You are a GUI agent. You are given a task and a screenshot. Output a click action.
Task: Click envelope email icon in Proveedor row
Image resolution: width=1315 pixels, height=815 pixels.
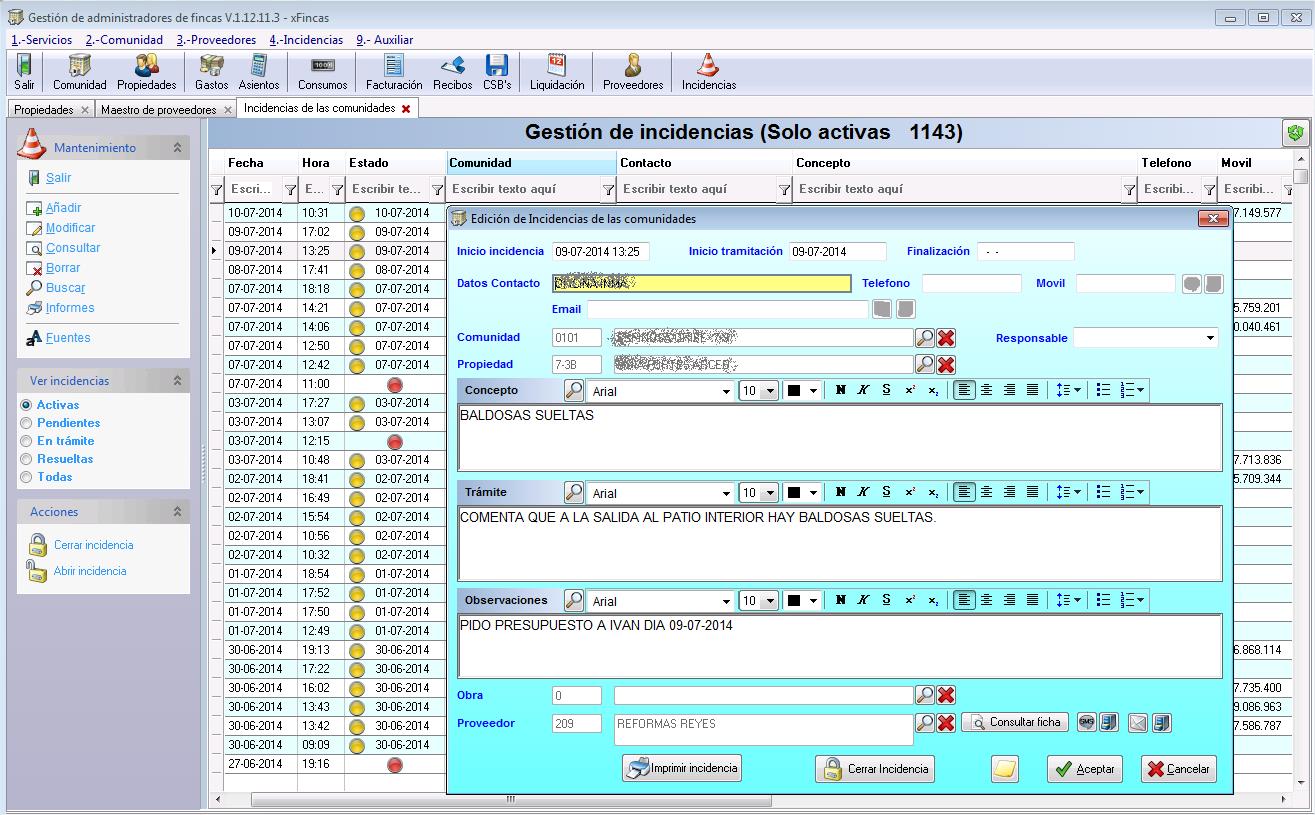(x=1138, y=722)
